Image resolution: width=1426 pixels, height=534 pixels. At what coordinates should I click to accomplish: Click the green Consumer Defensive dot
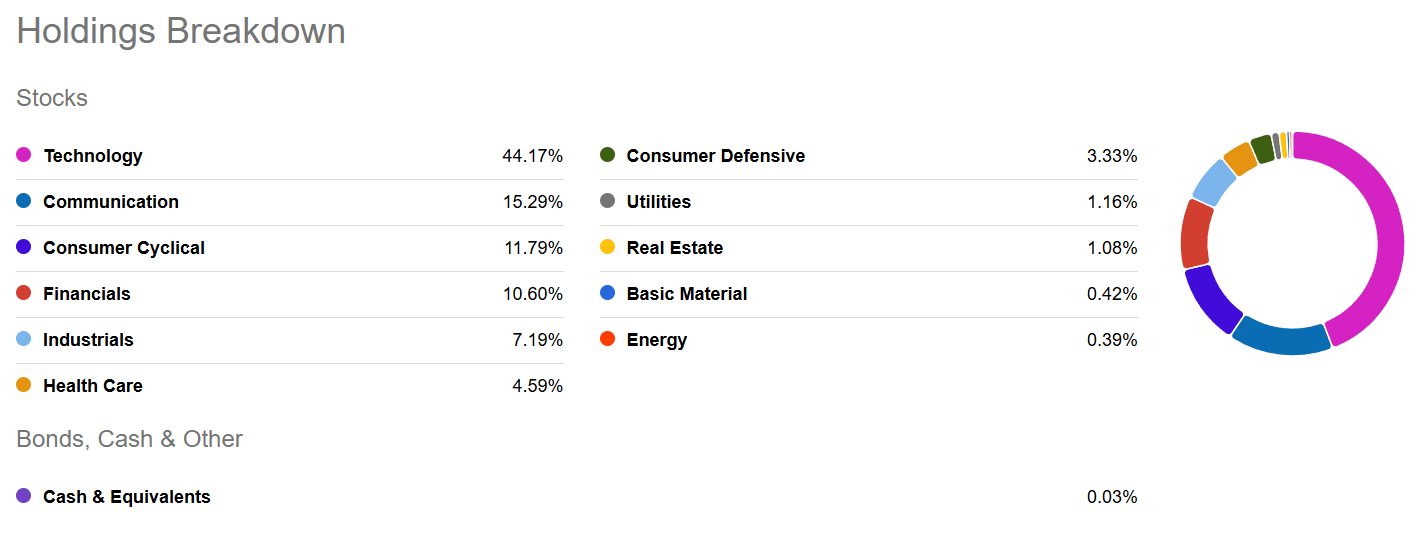607,155
